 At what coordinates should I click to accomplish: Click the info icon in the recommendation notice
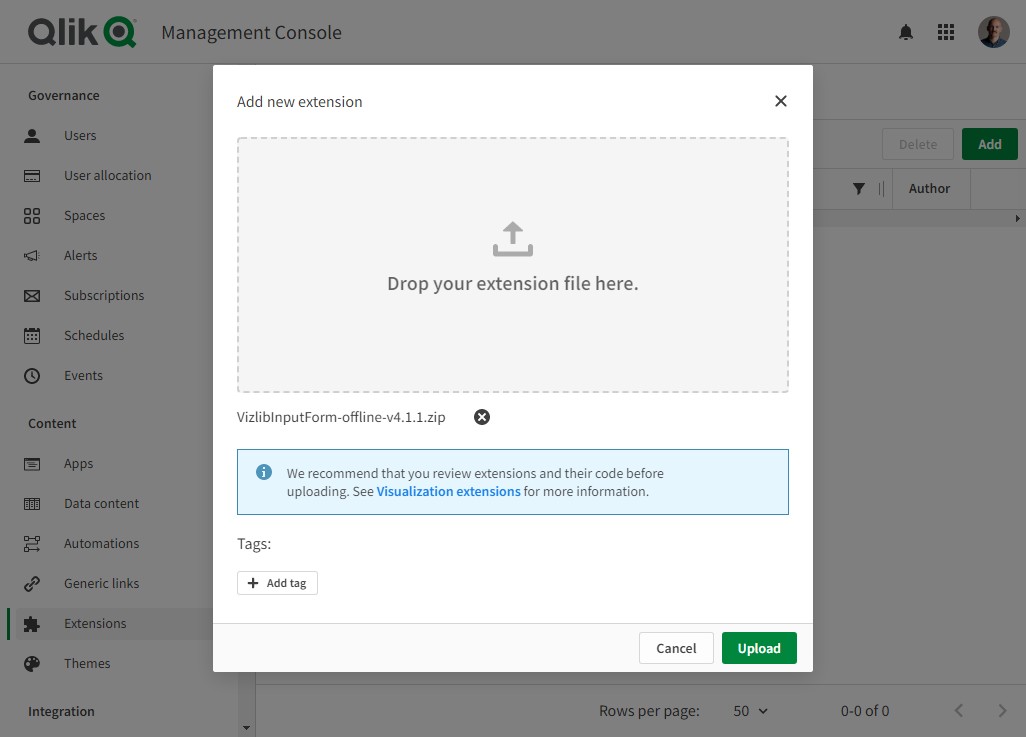click(x=264, y=472)
